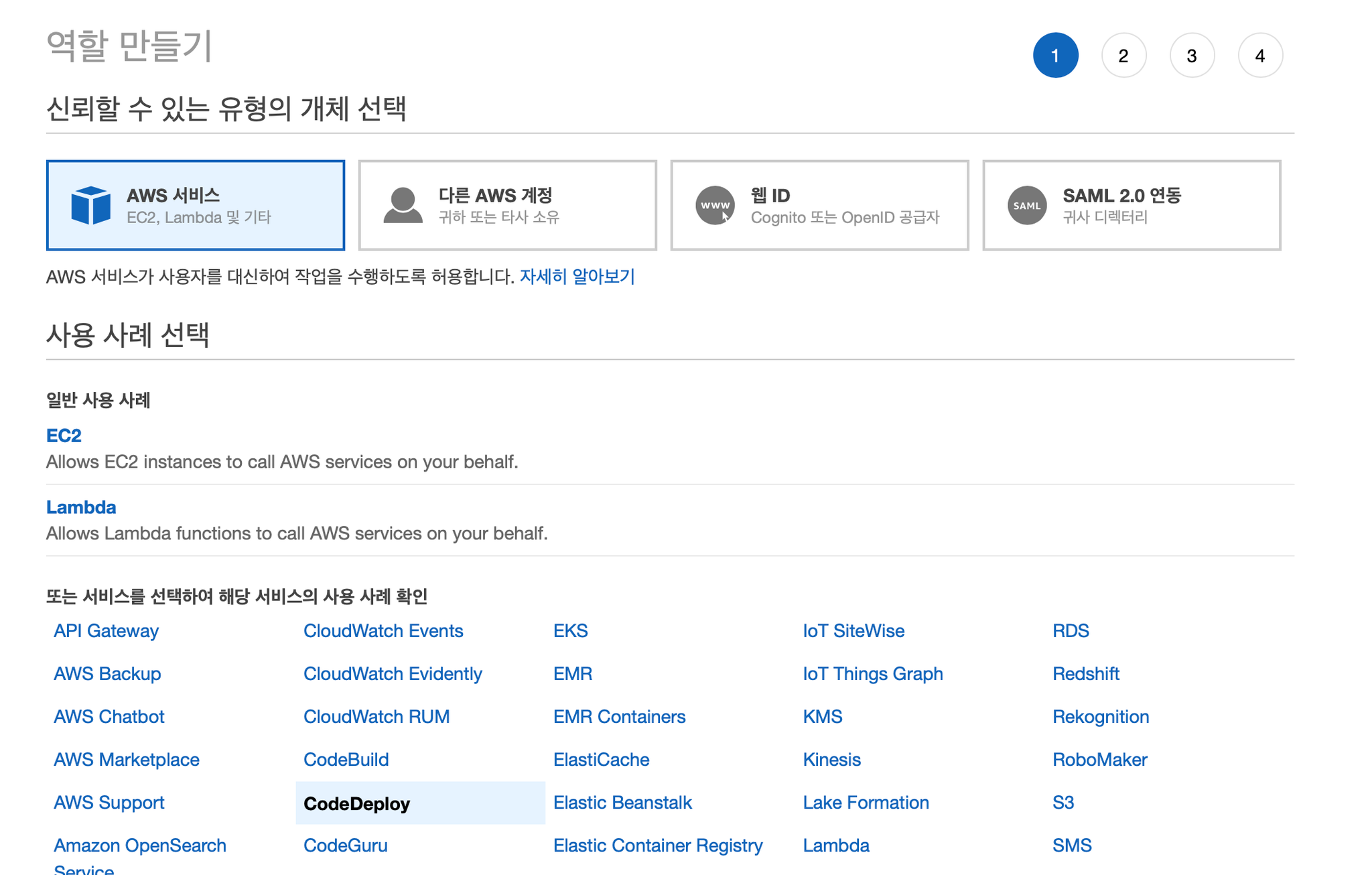Go to step 2 indicator
1372x875 pixels.
(x=1124, y=56)
